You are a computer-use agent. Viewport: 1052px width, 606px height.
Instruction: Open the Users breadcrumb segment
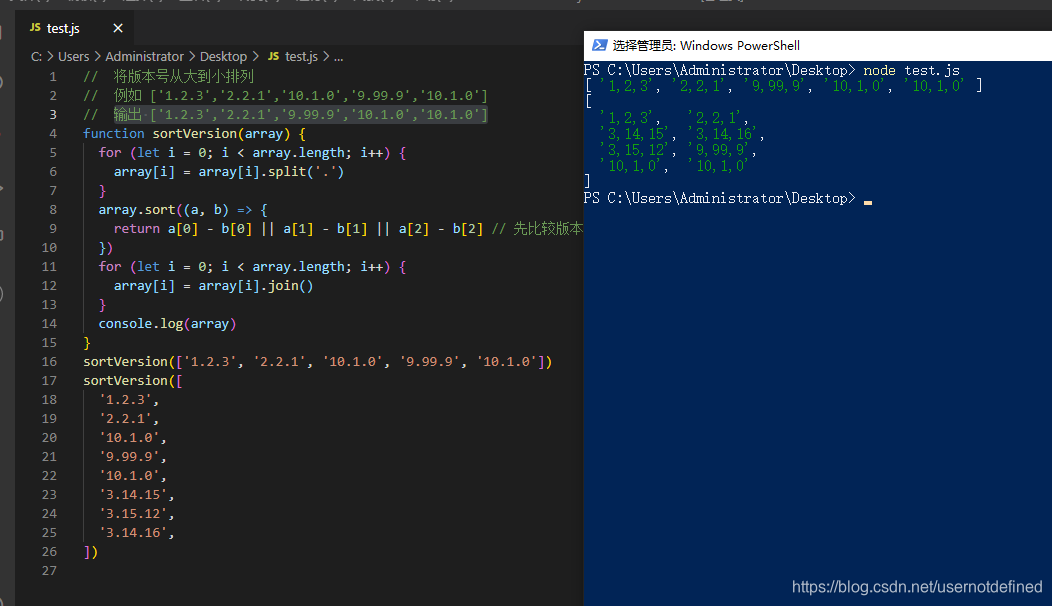73,56
